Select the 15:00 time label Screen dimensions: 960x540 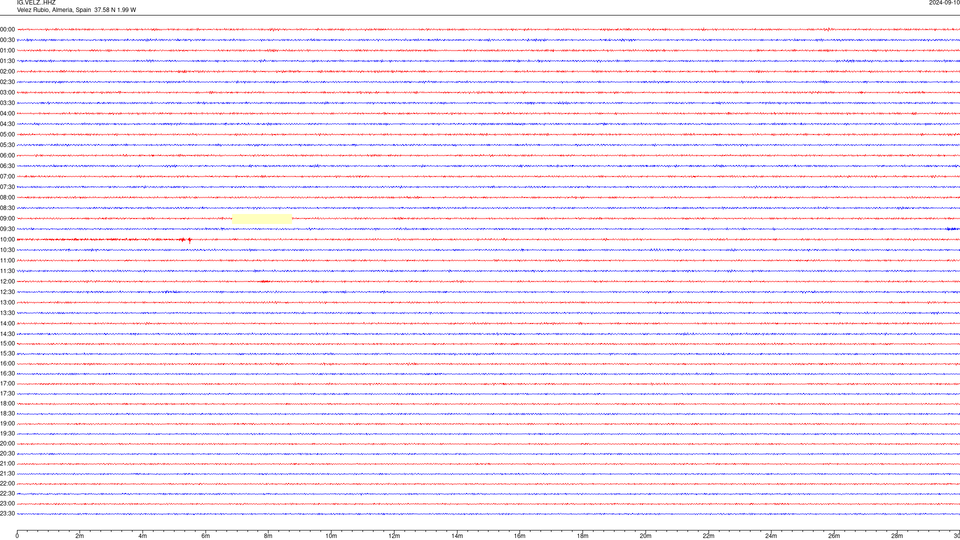point(7,344)
